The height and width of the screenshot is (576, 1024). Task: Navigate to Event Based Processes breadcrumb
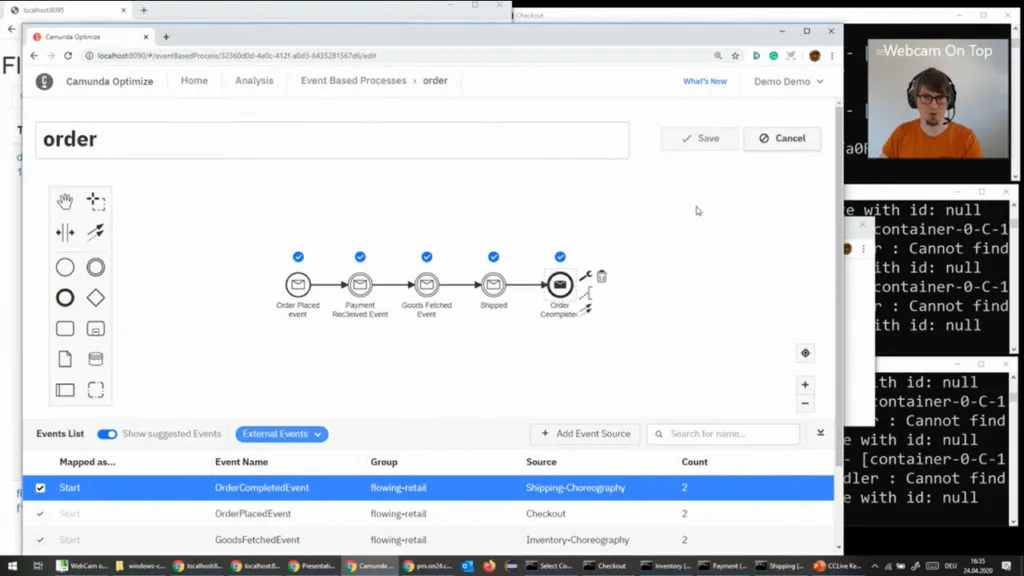coord(353,80)
